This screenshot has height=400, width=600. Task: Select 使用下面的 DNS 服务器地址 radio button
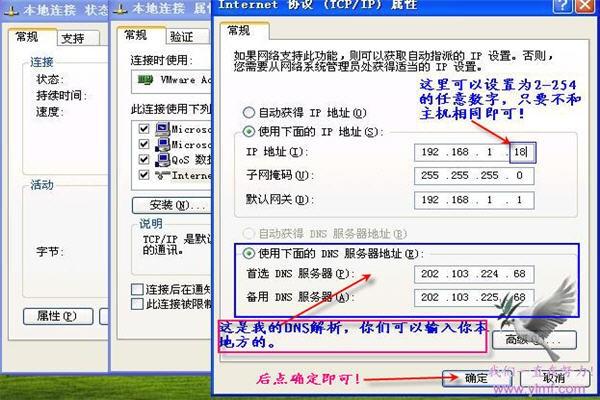click(x=249, y=253)
